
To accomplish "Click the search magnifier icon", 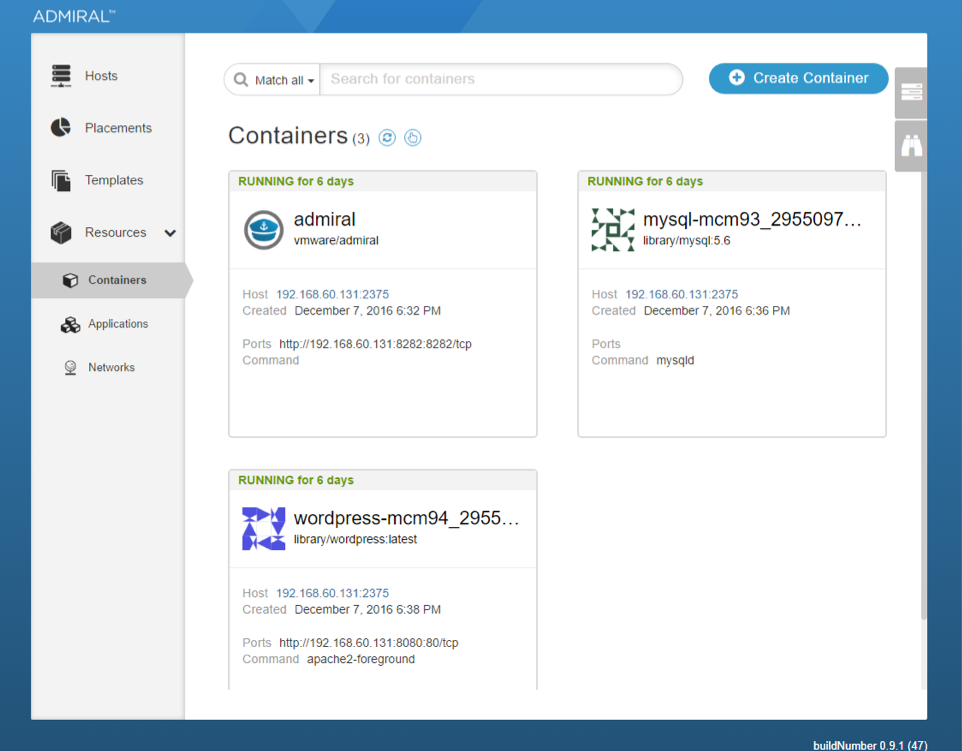I will point(241,80).
